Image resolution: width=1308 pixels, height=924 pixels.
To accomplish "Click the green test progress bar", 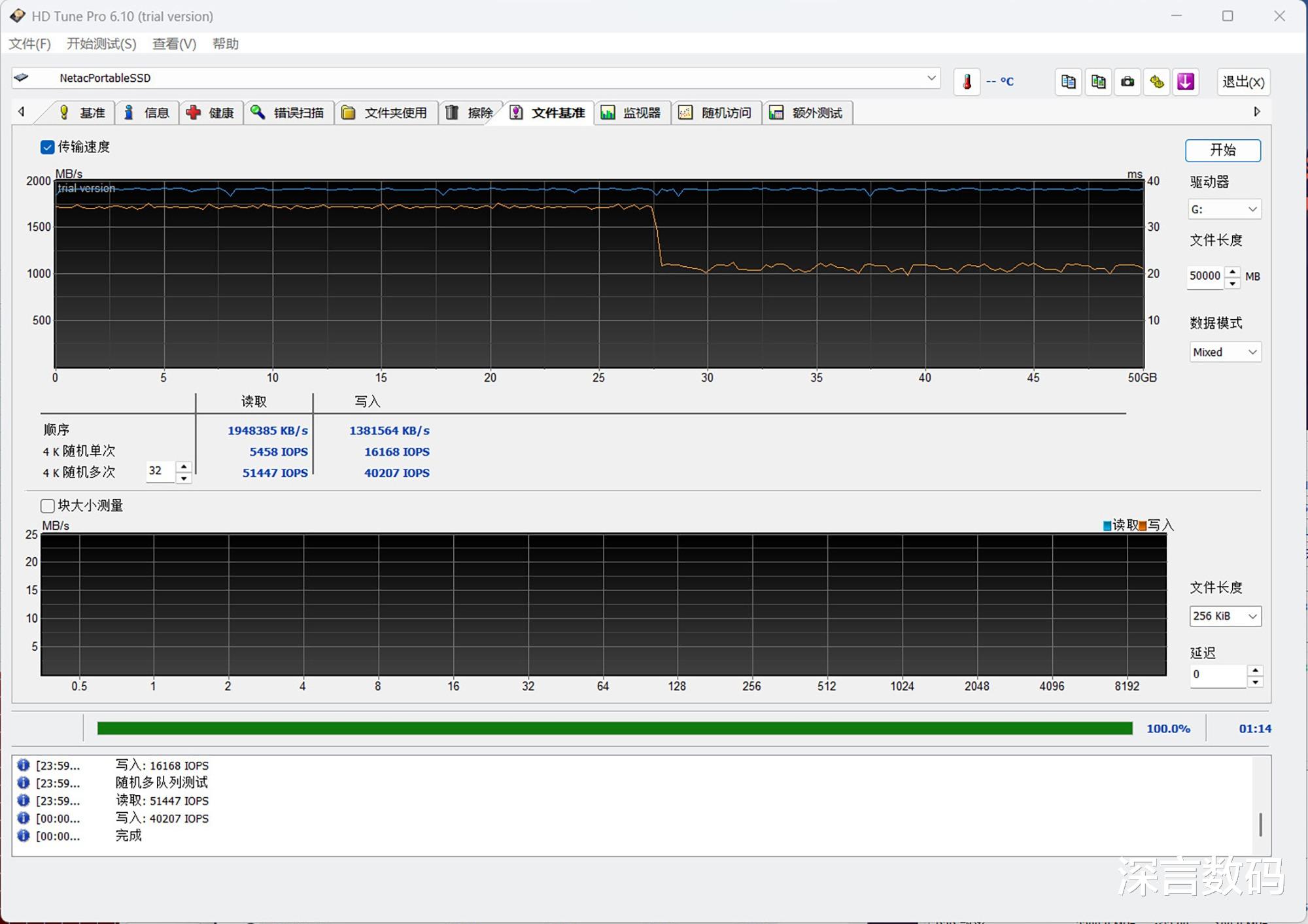I will [x=614, y=728].
